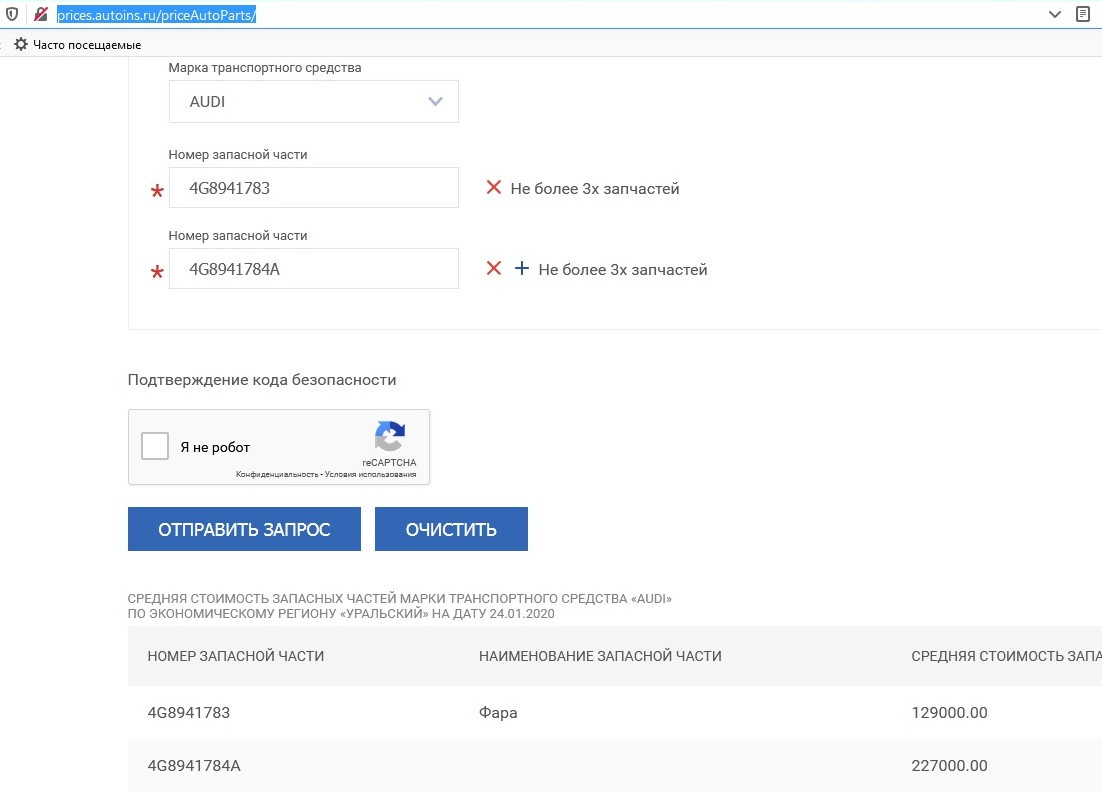
Task: Check the Я не робот checkbox
Action: pyautogui.click(x=155, y=446)
